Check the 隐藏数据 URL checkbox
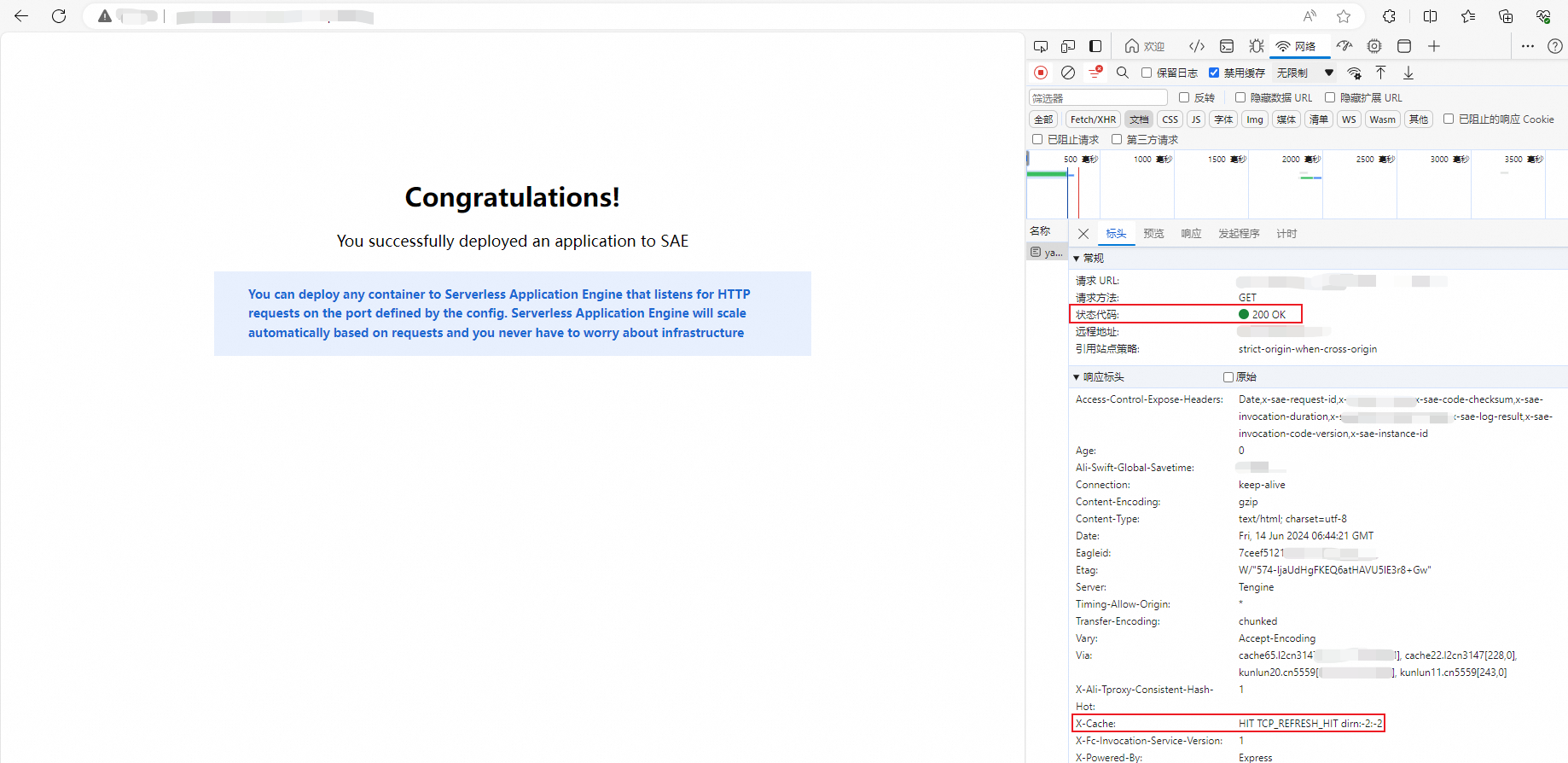 tap(1240, 97)
